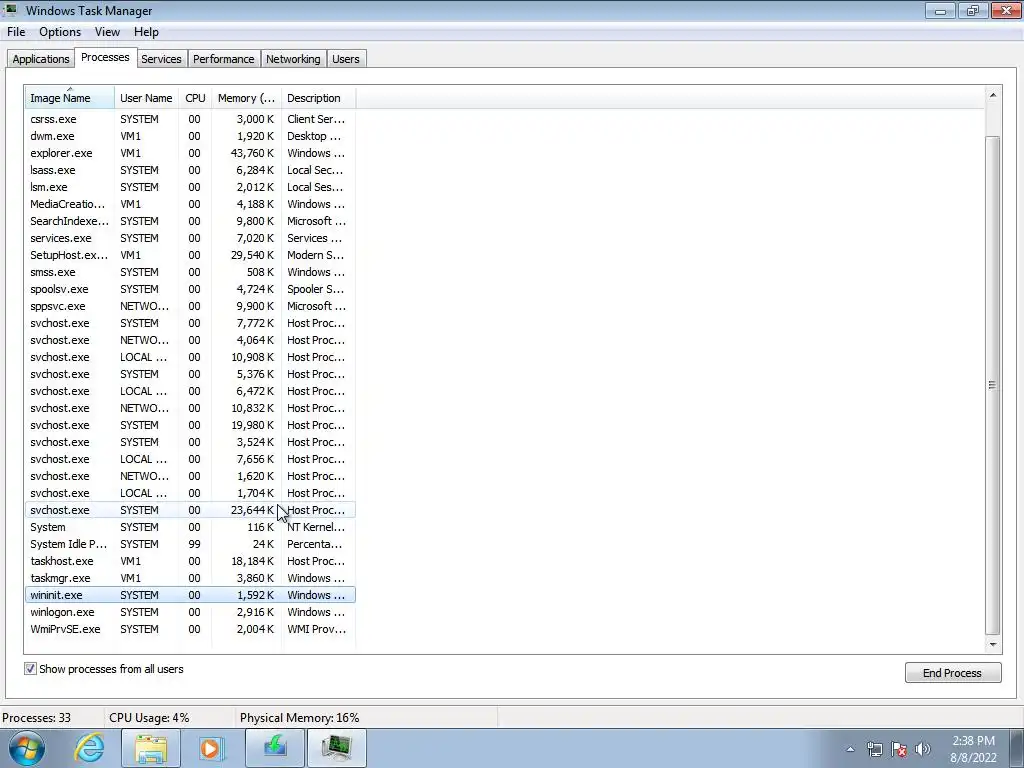Select the lsm.exe process
This screenshot has height=768, width=1024.
coord(190,187)
